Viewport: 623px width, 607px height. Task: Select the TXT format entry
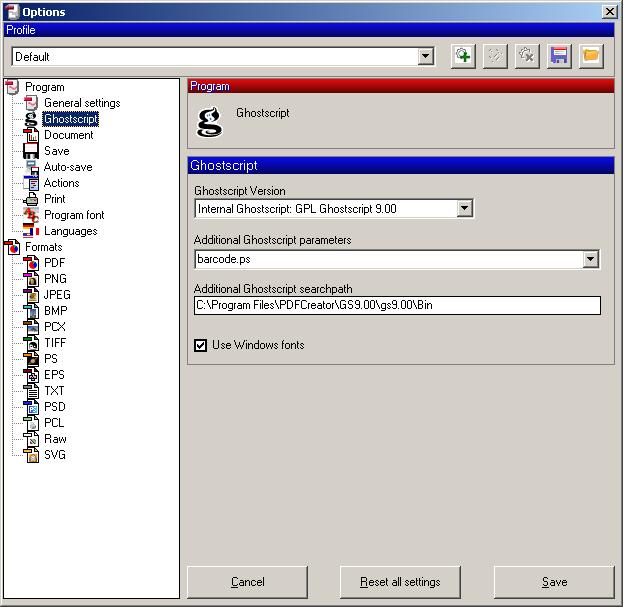pyautogui.click(x=54, y=391)
